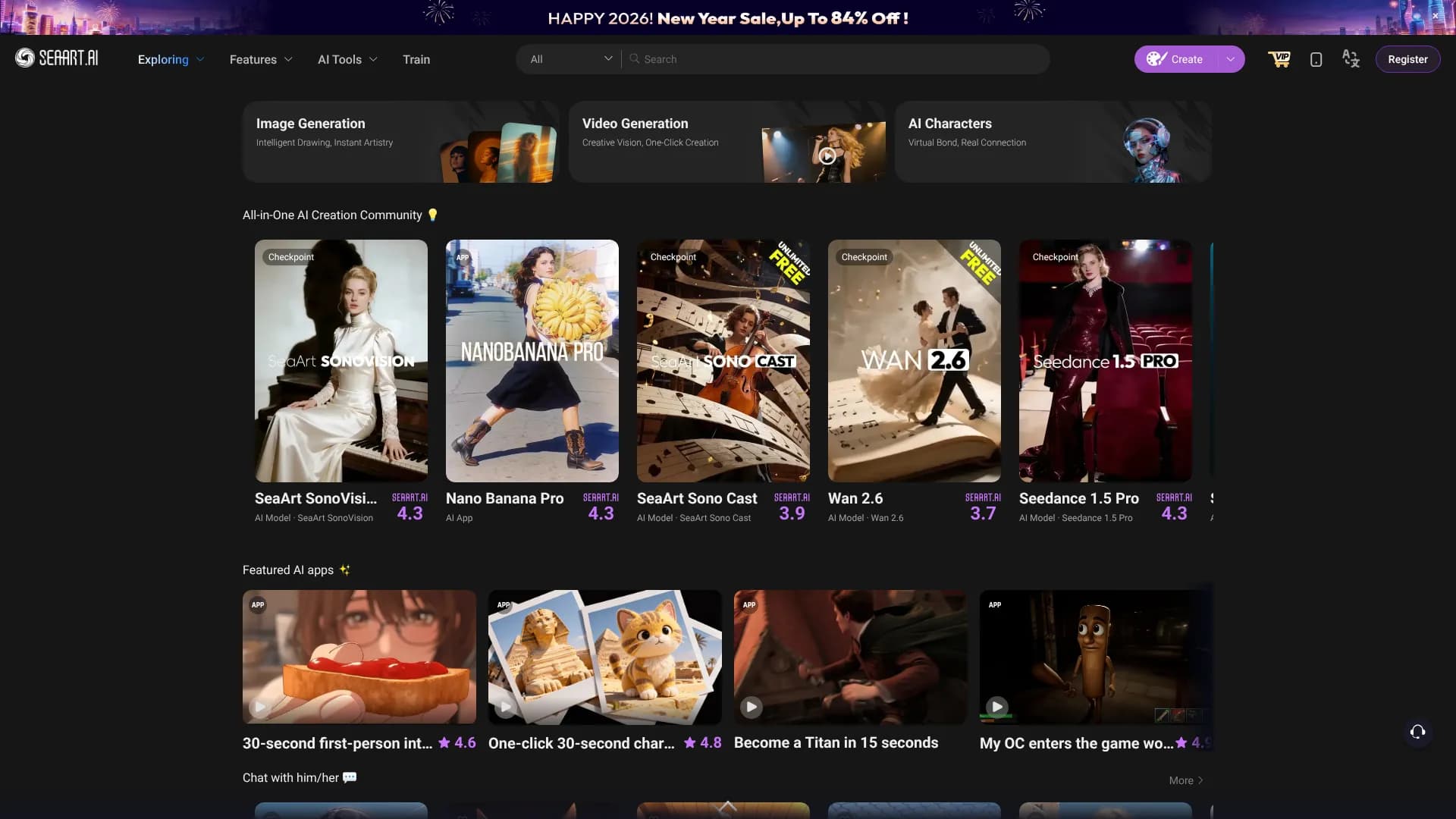Click the customer support headset icon

tap(1417, 732)
